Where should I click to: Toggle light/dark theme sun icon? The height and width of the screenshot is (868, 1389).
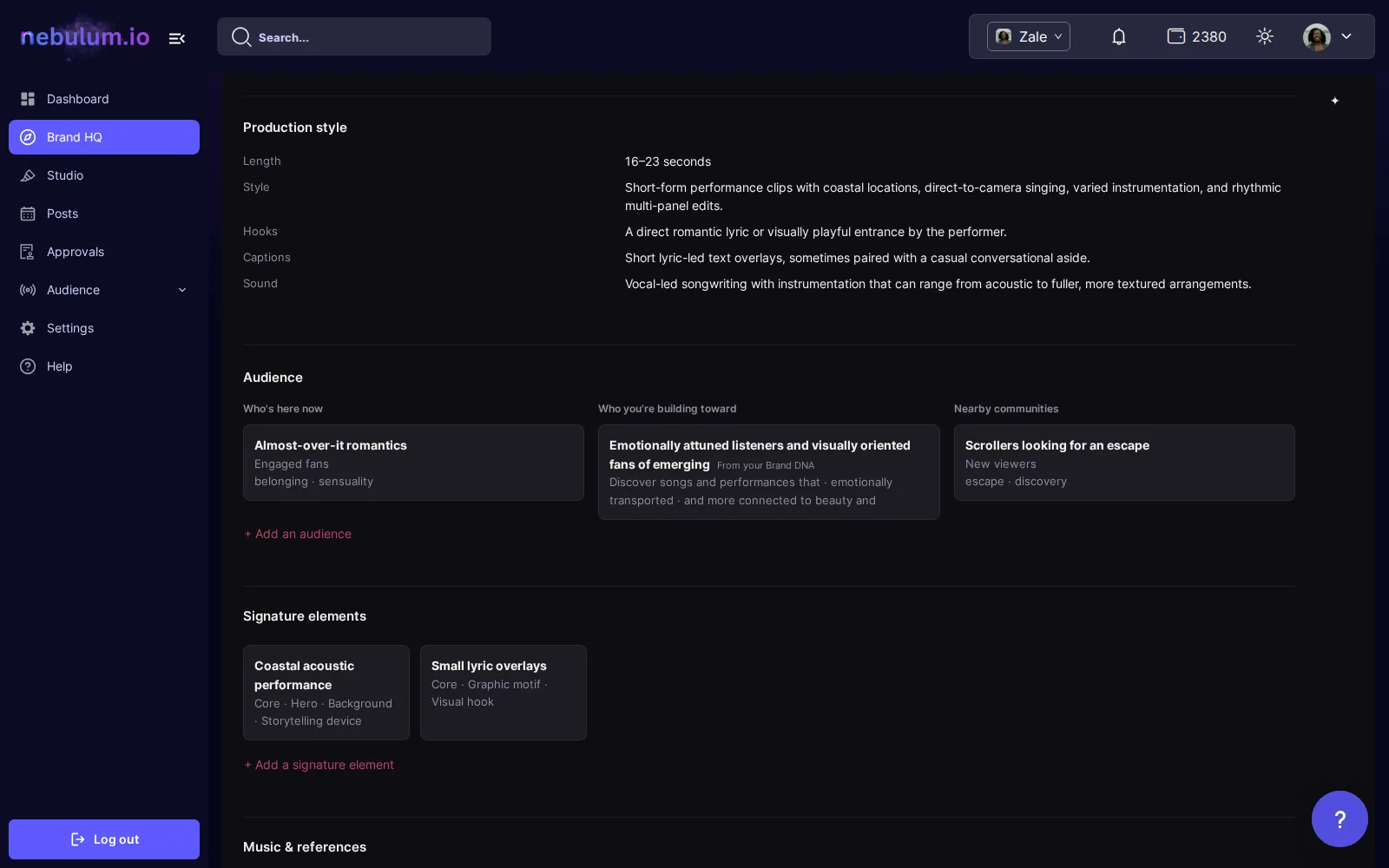pos(1265,36)
